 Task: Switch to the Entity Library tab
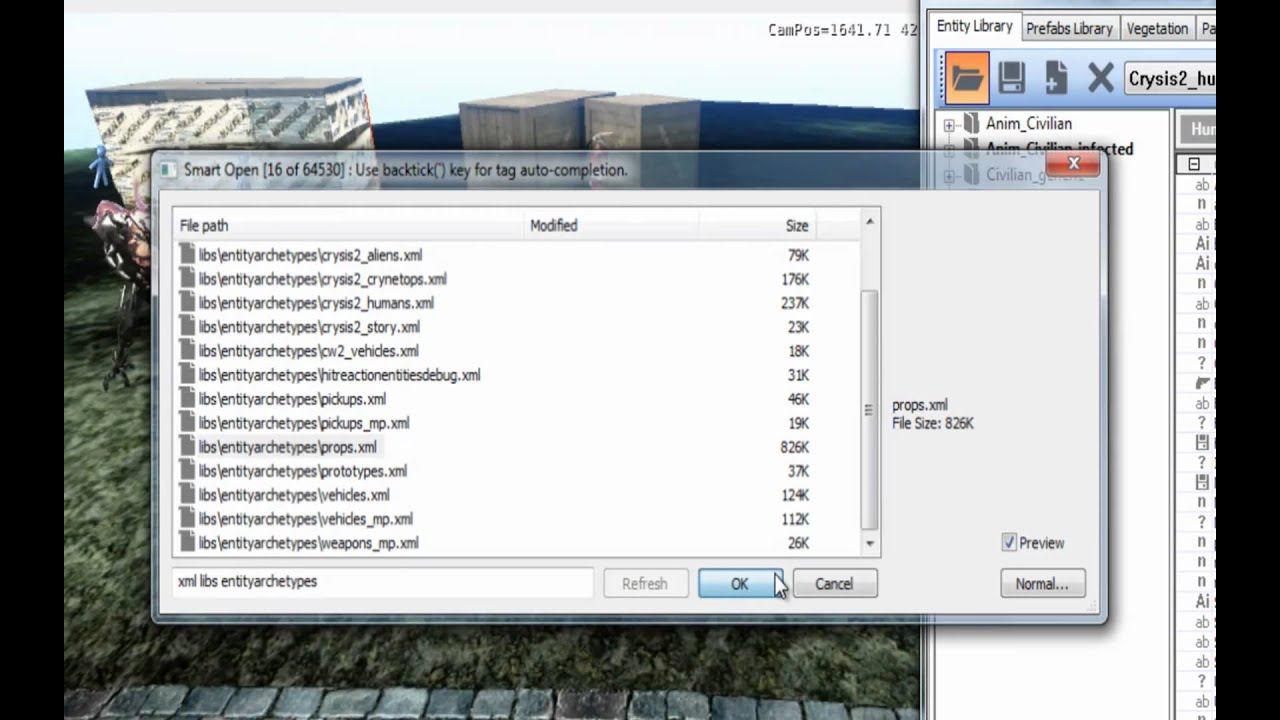pos(974,27)
